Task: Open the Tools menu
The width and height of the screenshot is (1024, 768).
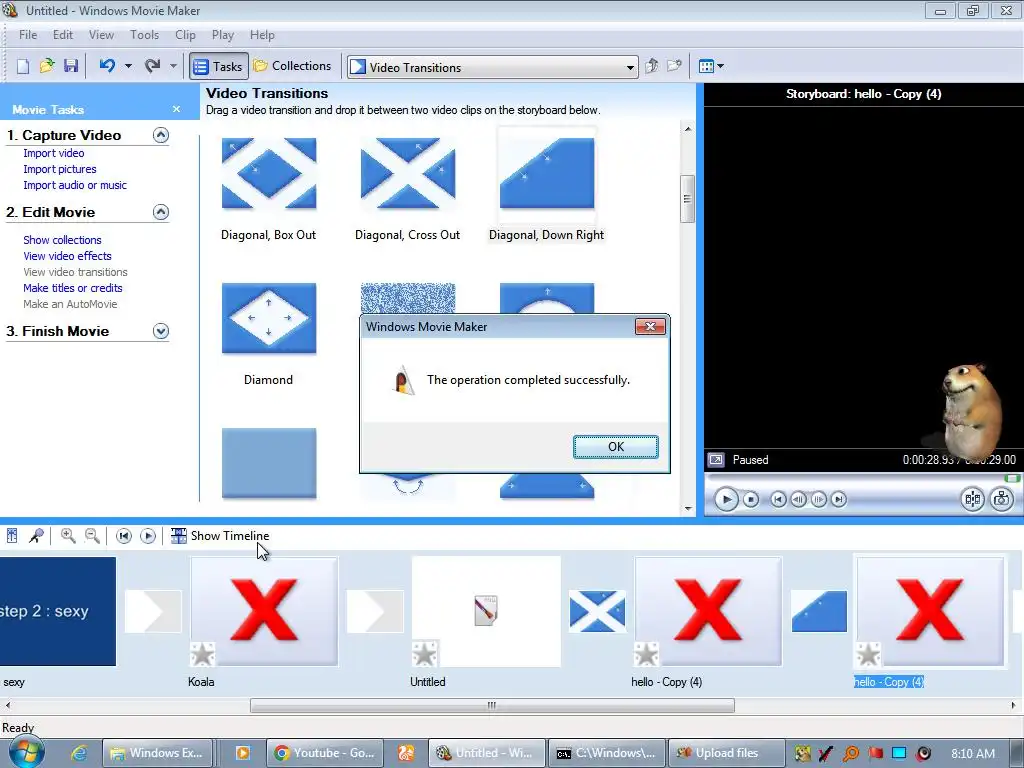Action: coord(144,35)
